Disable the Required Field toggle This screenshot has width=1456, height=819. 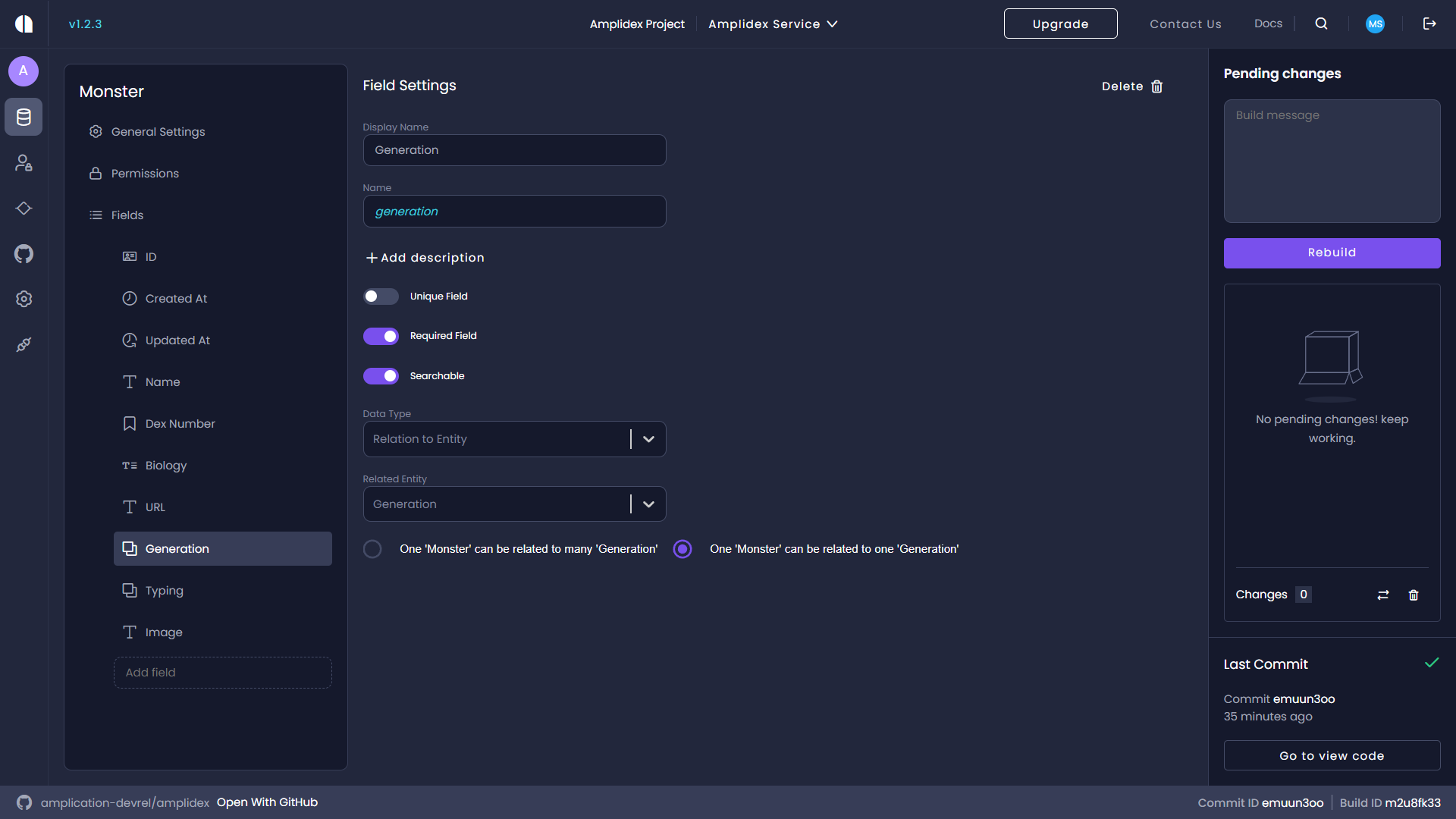click(x=381, y=336)
